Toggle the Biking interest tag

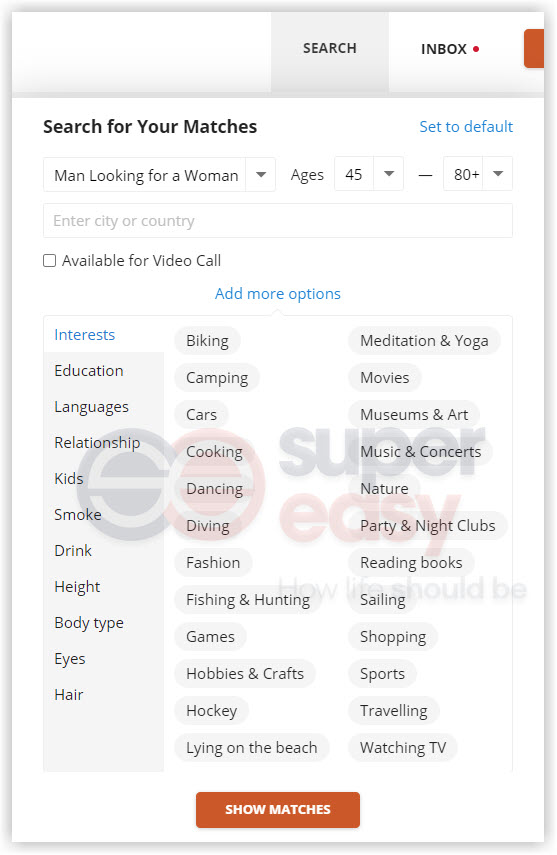click(207, 341)
